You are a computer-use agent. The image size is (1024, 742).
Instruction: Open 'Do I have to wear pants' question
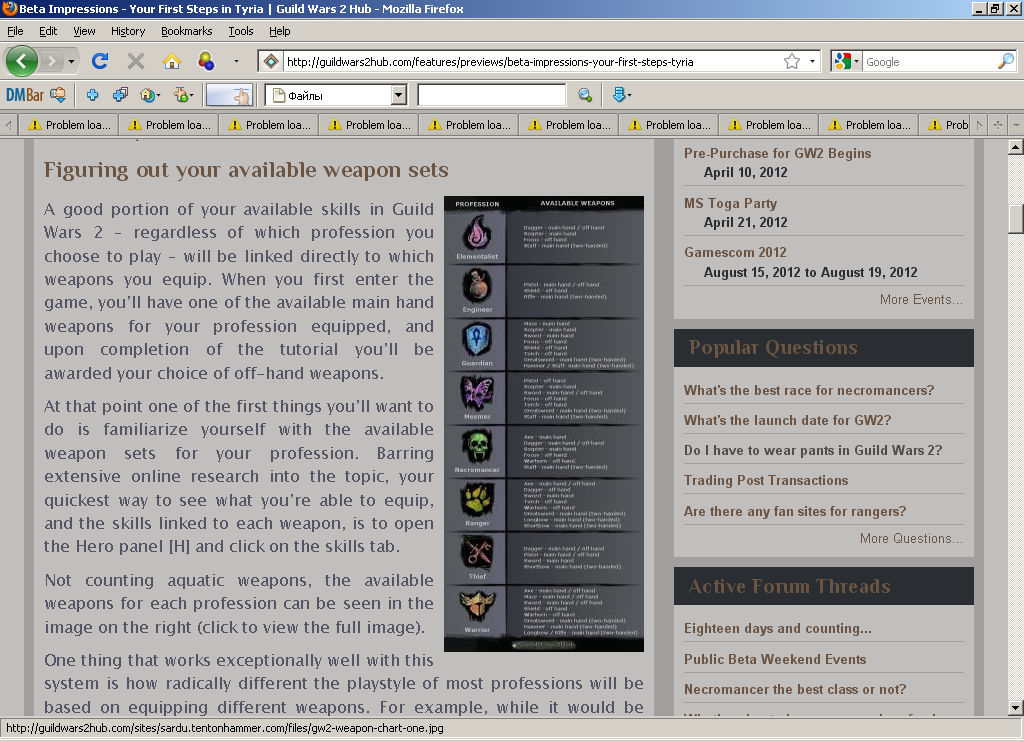(813, 451)
